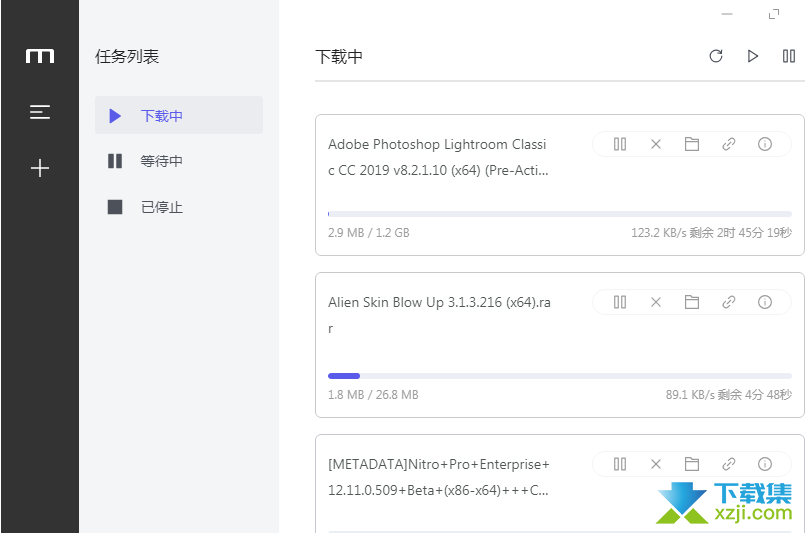Pause the Adobe Photoshop Lightroom download
Screen dimensions: 805x533
pyautogui.click(x=620, y=144)
